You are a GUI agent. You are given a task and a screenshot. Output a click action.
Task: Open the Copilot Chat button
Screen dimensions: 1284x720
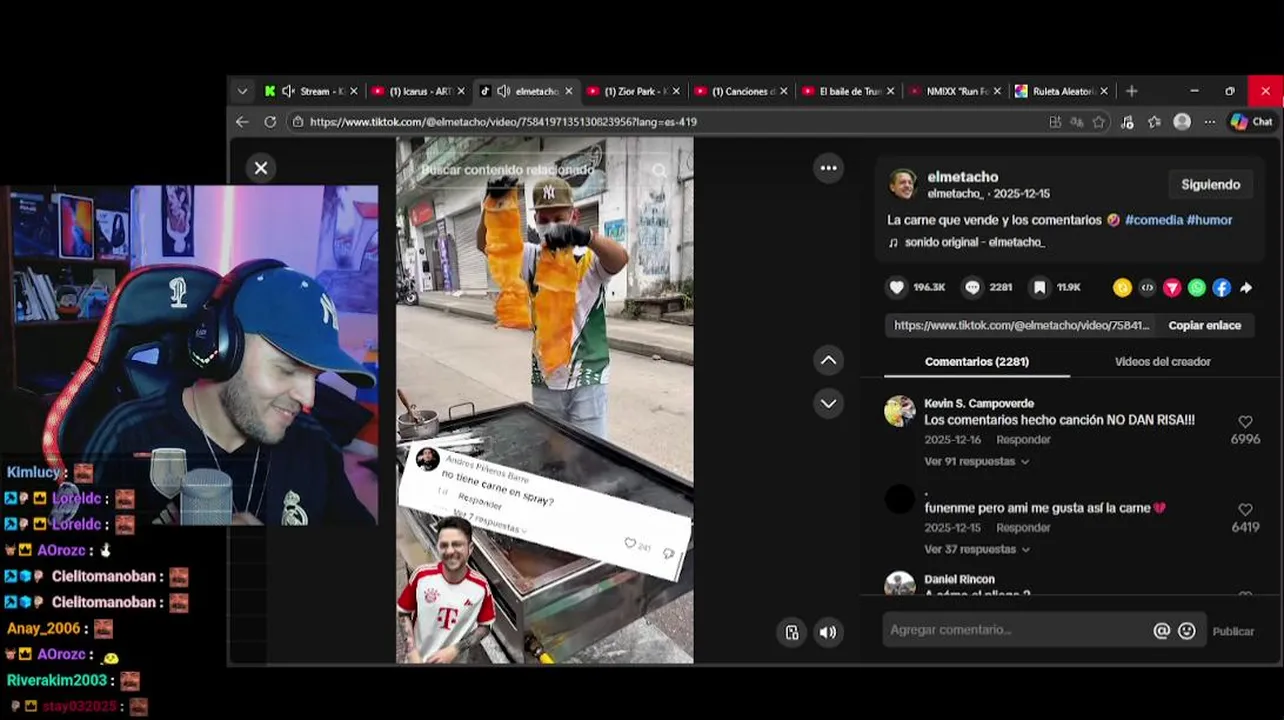click(1252, 122)
